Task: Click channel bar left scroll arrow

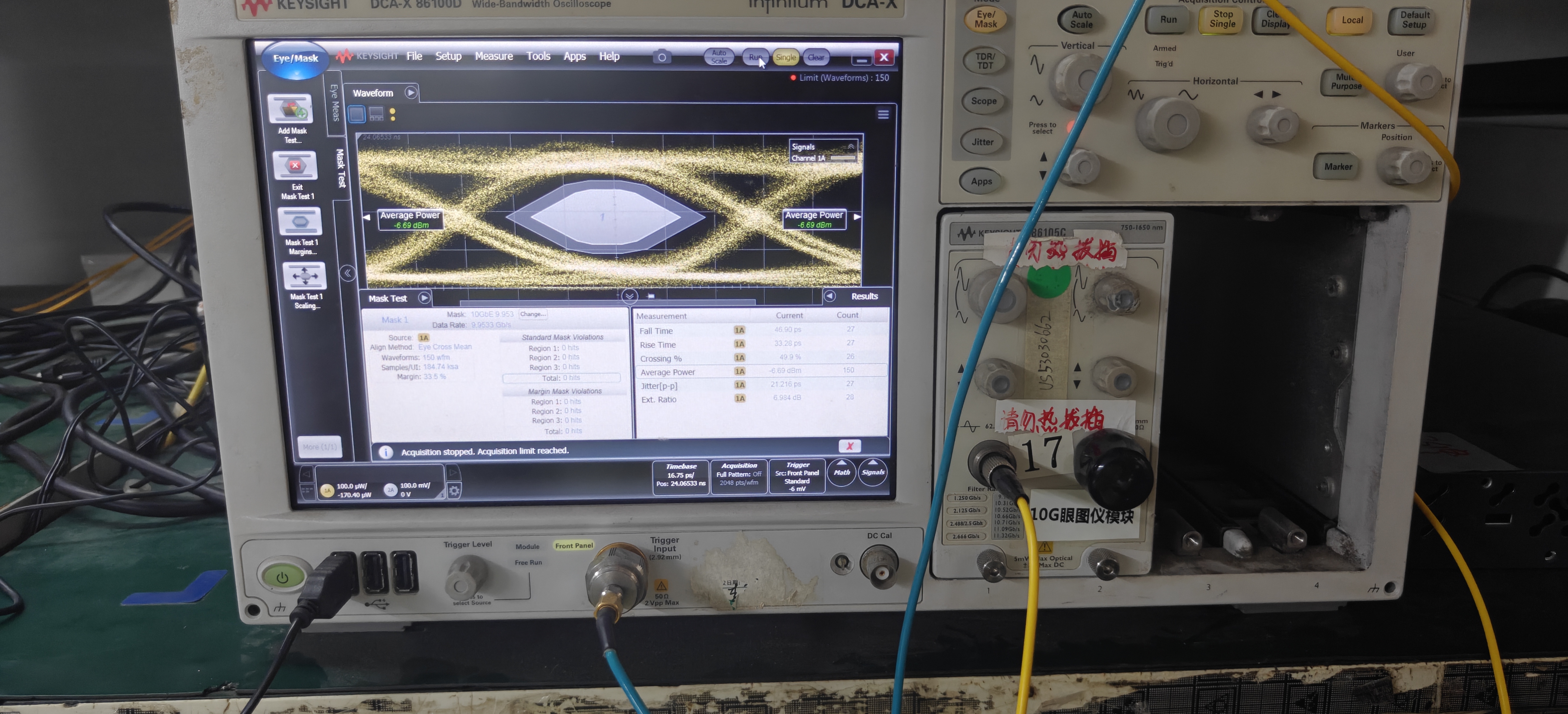Action: tap(306, 474)
